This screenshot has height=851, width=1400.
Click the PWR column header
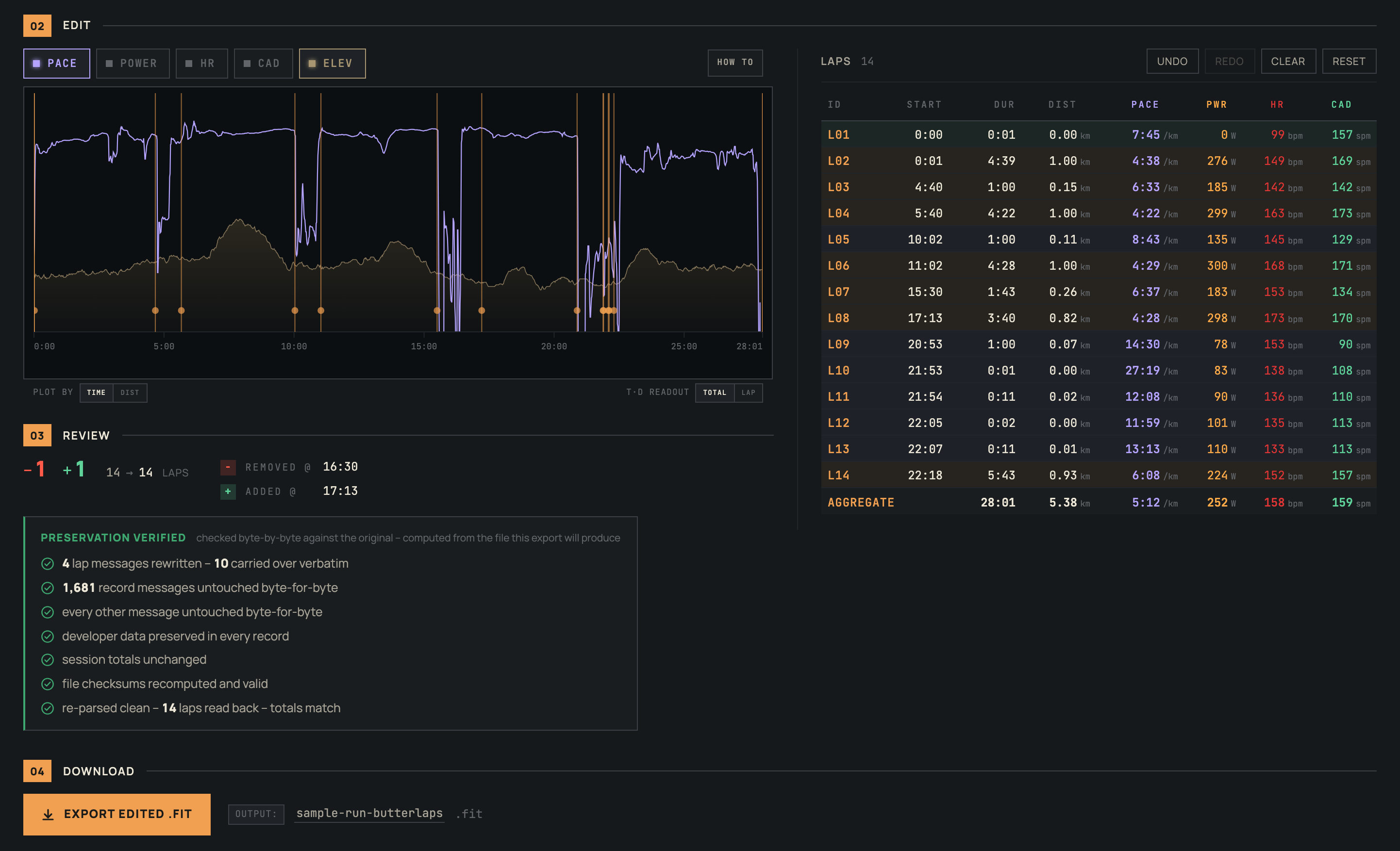coord(1217,104)
